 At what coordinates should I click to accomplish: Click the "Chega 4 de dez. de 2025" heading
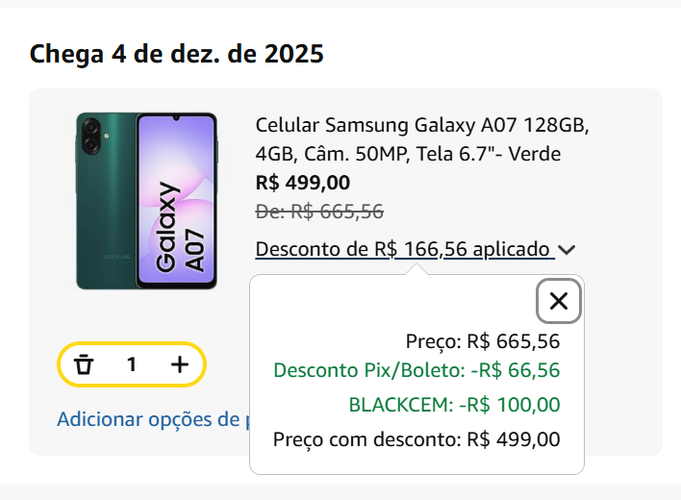click(x=177, y=54)
